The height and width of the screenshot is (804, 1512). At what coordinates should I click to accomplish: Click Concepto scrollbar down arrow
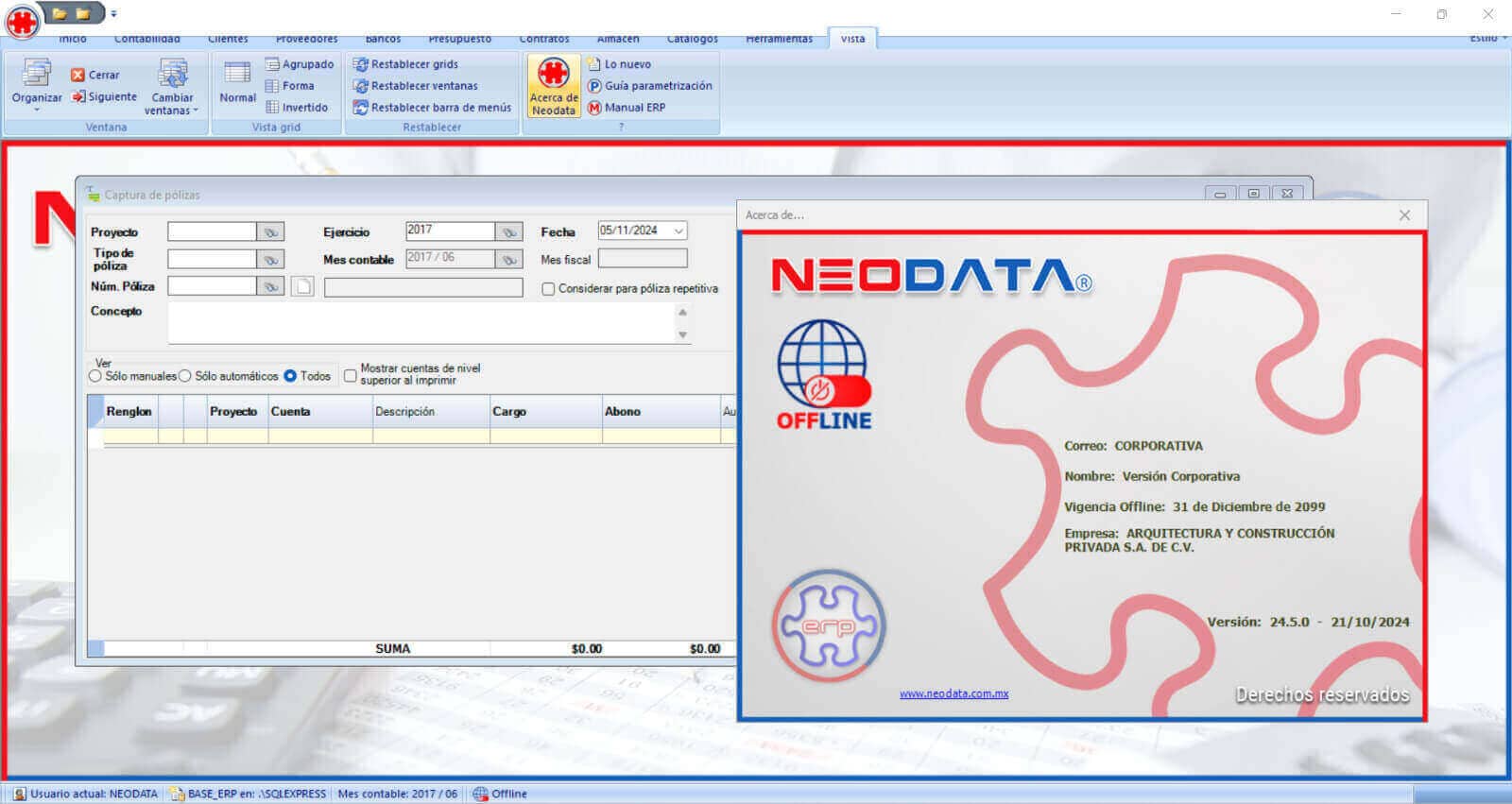(x=682, y=335)
